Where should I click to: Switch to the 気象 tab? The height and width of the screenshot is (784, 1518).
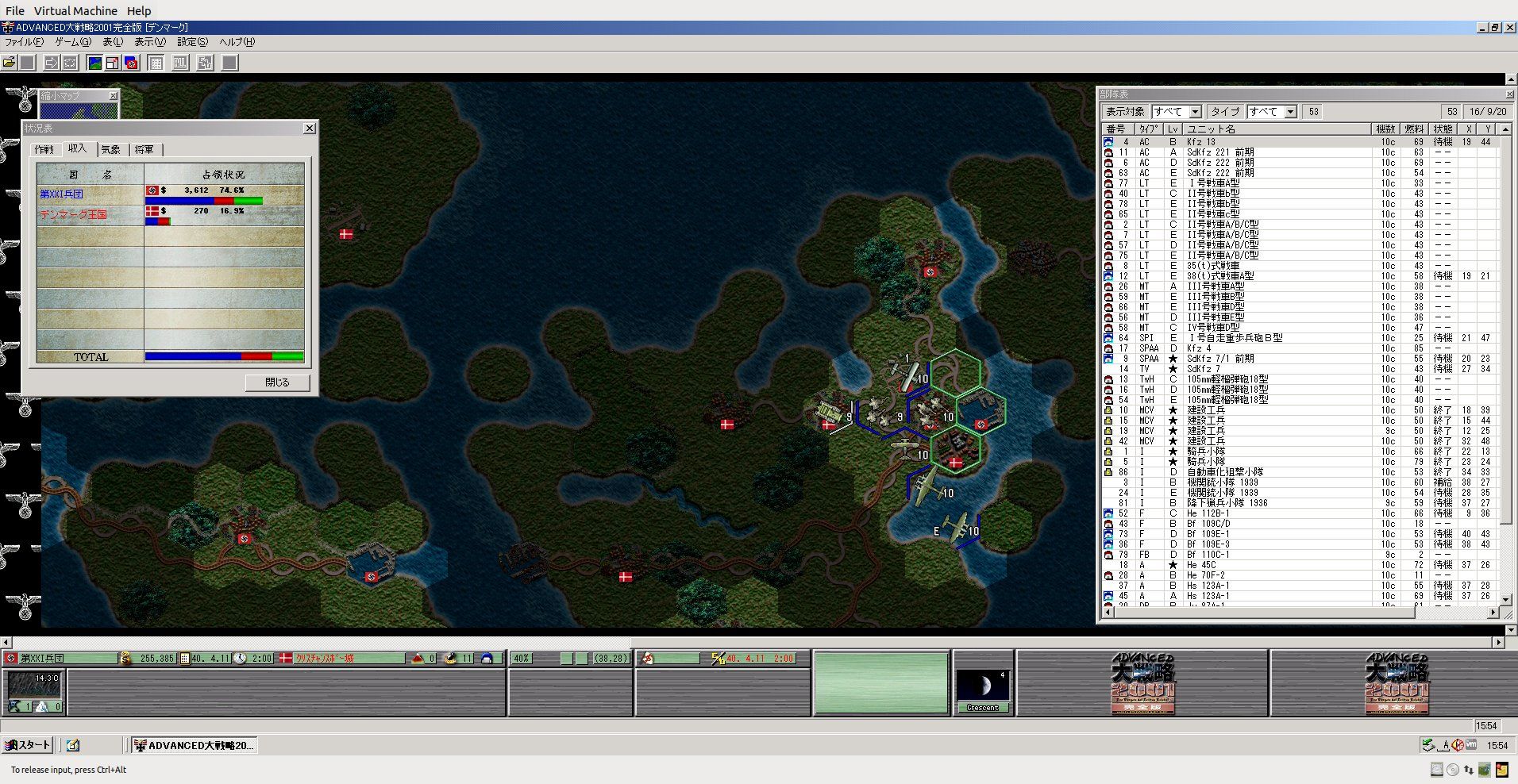pos(111,149)
